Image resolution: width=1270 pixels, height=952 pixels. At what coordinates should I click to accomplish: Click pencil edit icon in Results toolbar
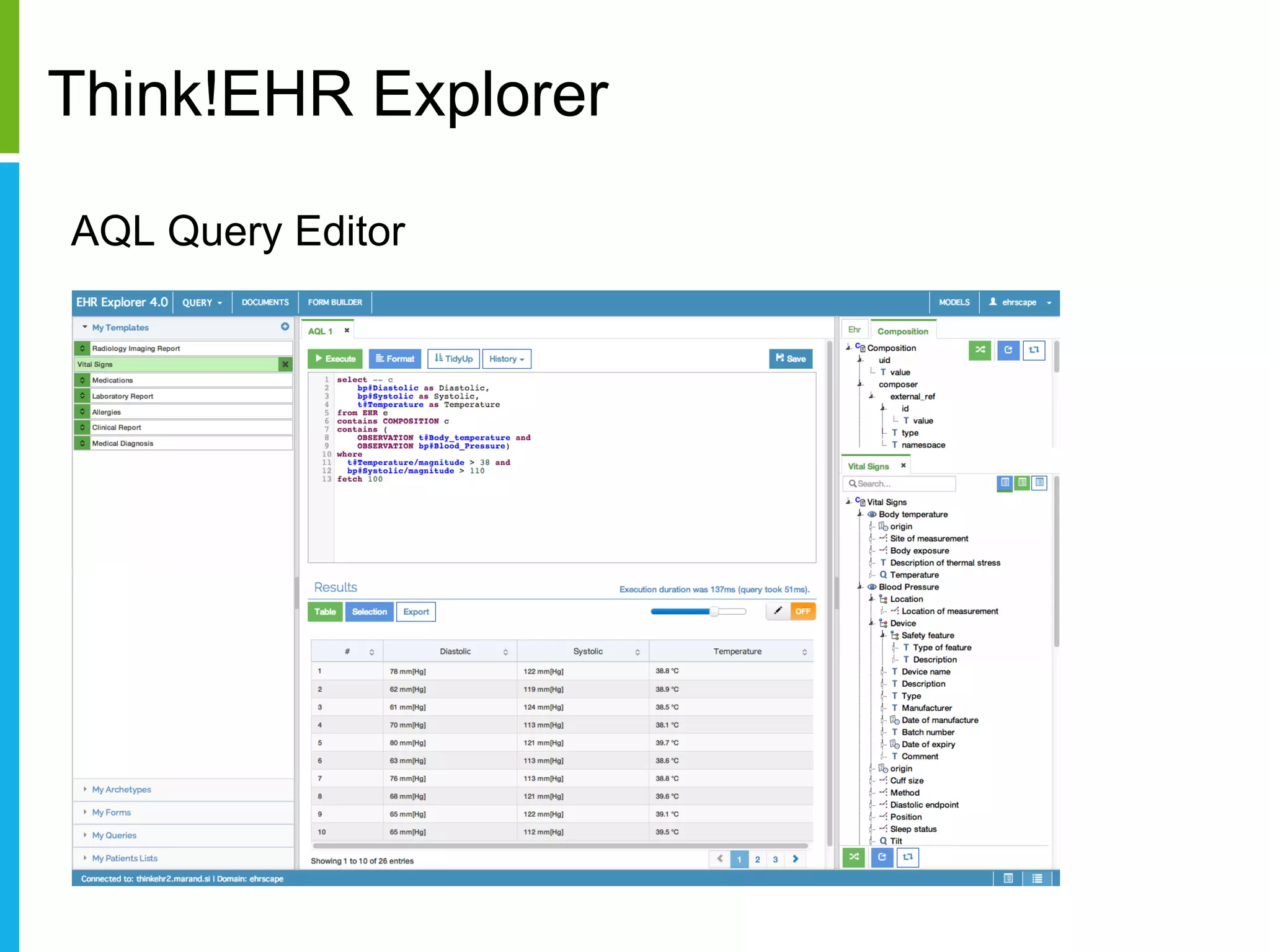(778, 611)
